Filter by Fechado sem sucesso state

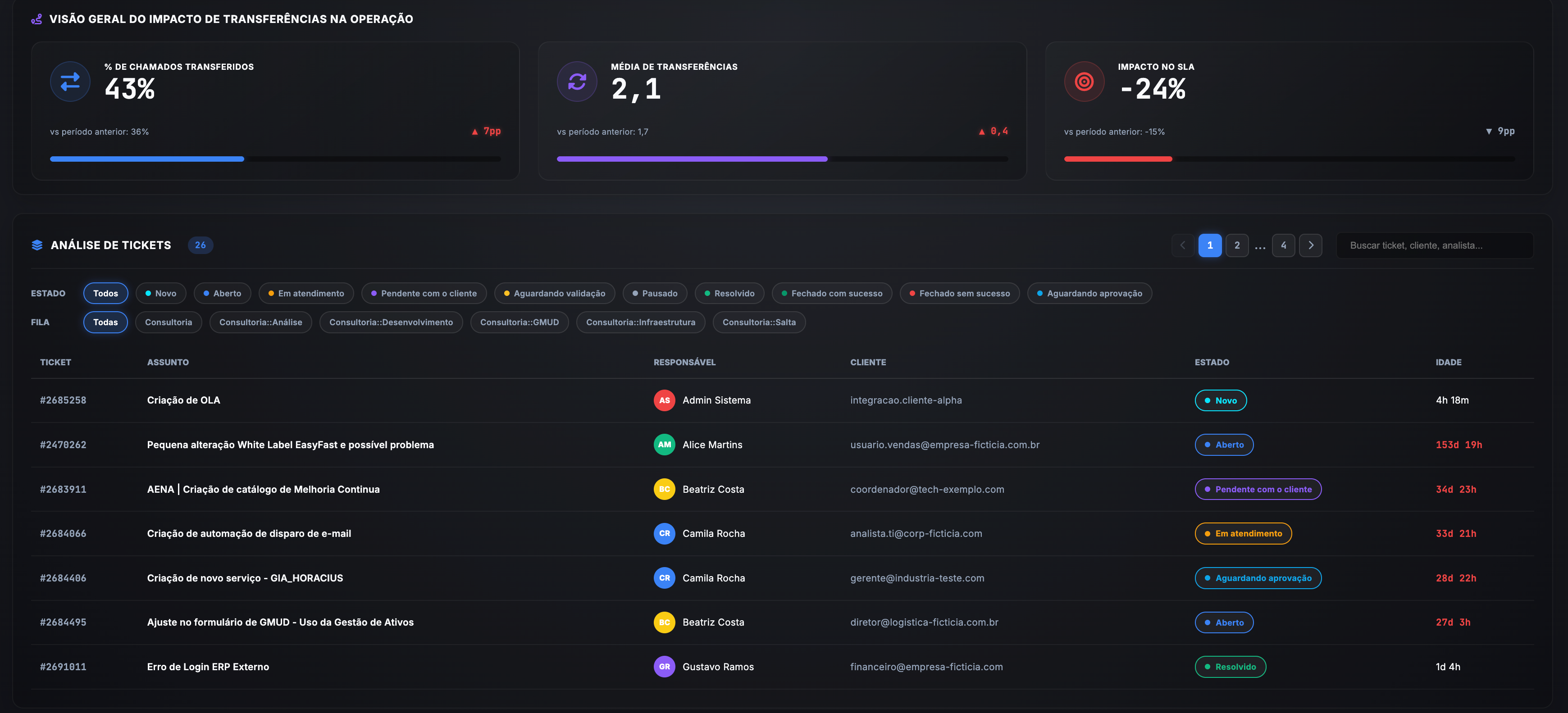pos(959,293)
